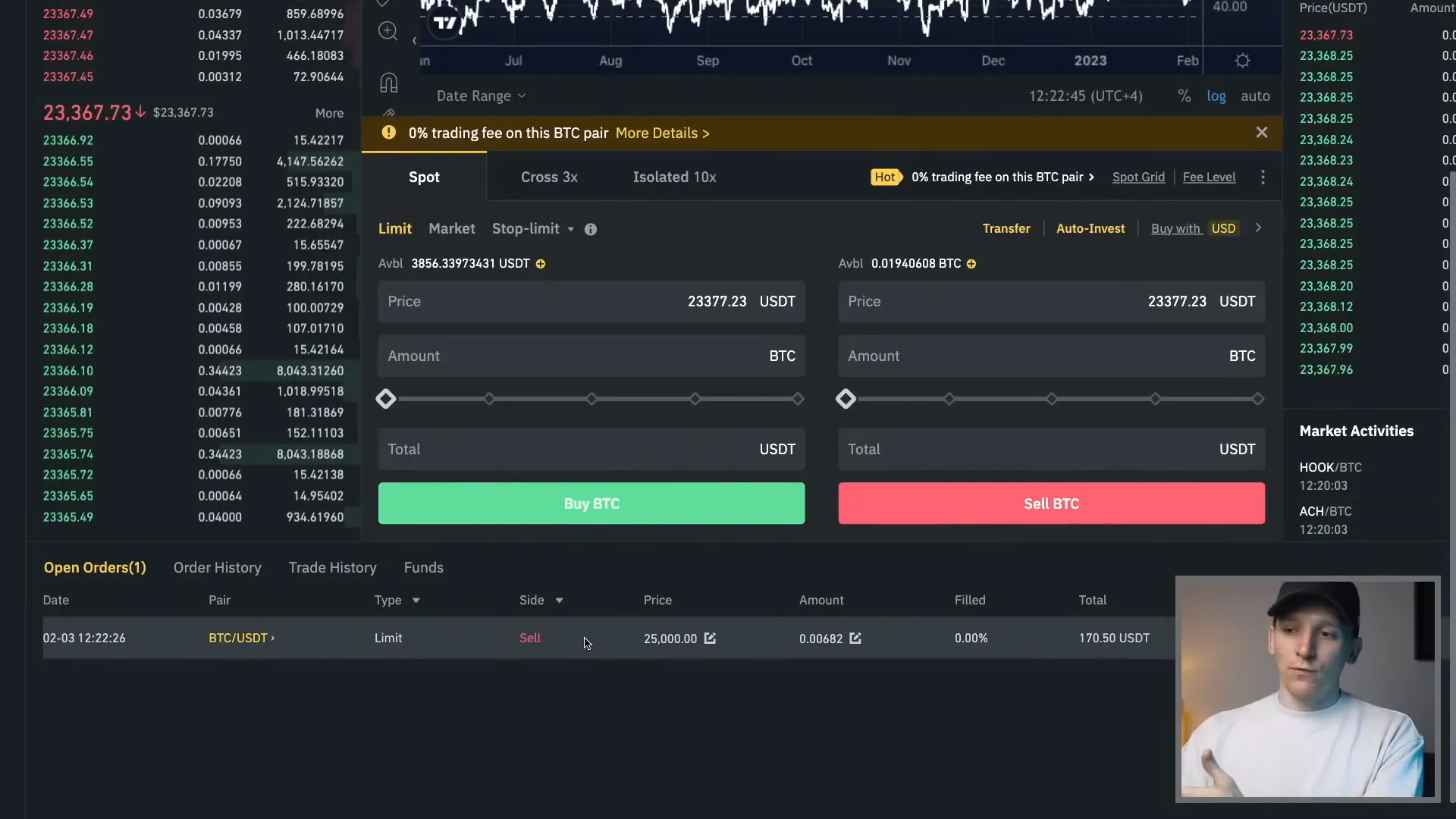The image size is (1456, 819).
Task: Open the Trade History tab
Action: (x=332, y=567)
